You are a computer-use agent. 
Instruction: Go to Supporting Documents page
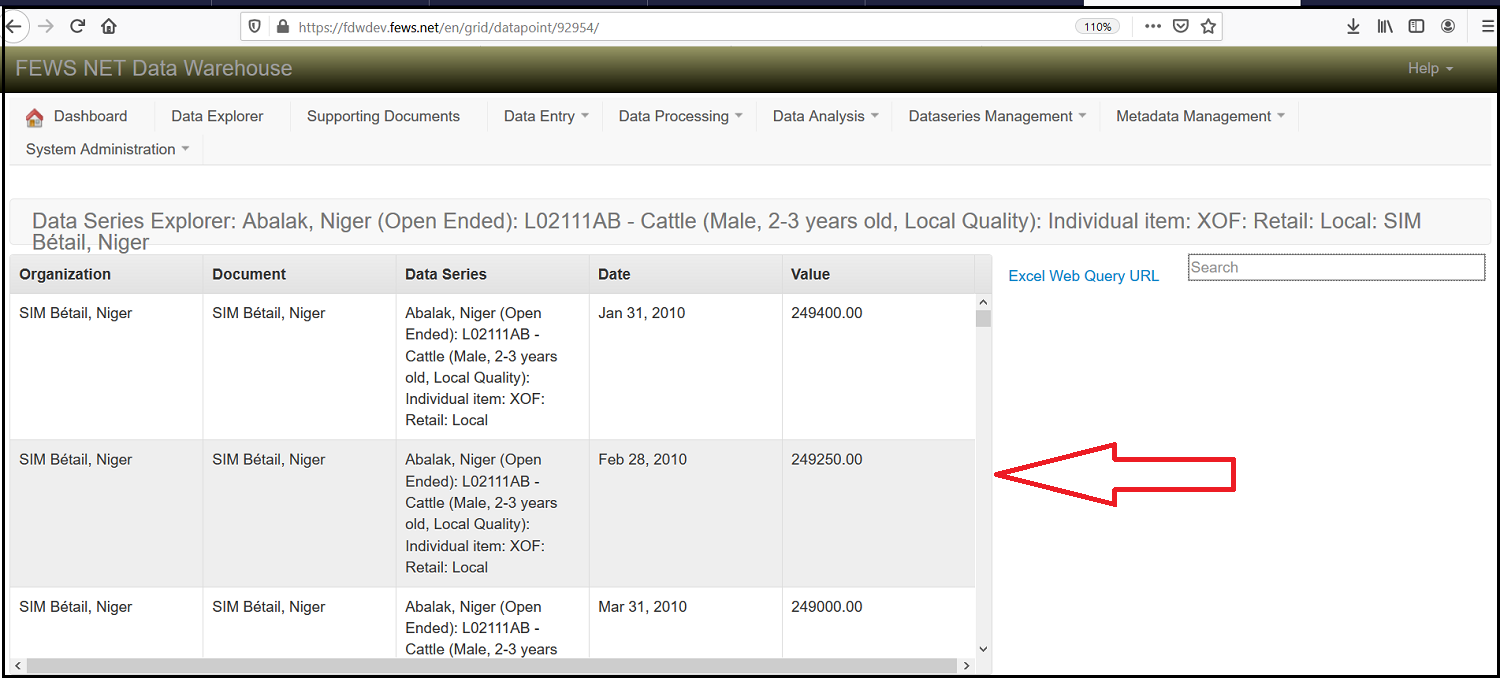[x=383, y=116]
